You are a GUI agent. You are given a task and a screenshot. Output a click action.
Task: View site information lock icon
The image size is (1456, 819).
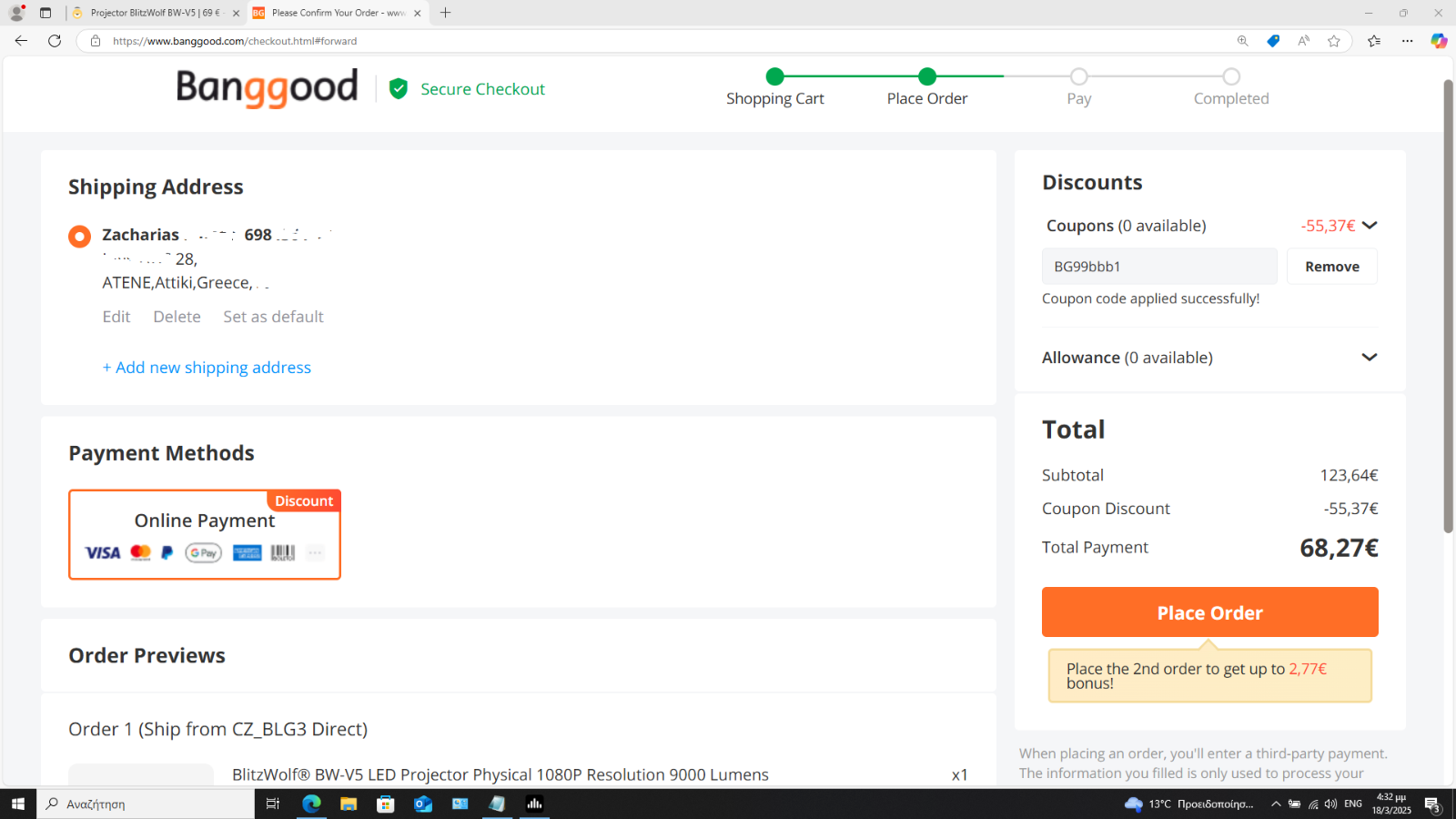(95, 41)
